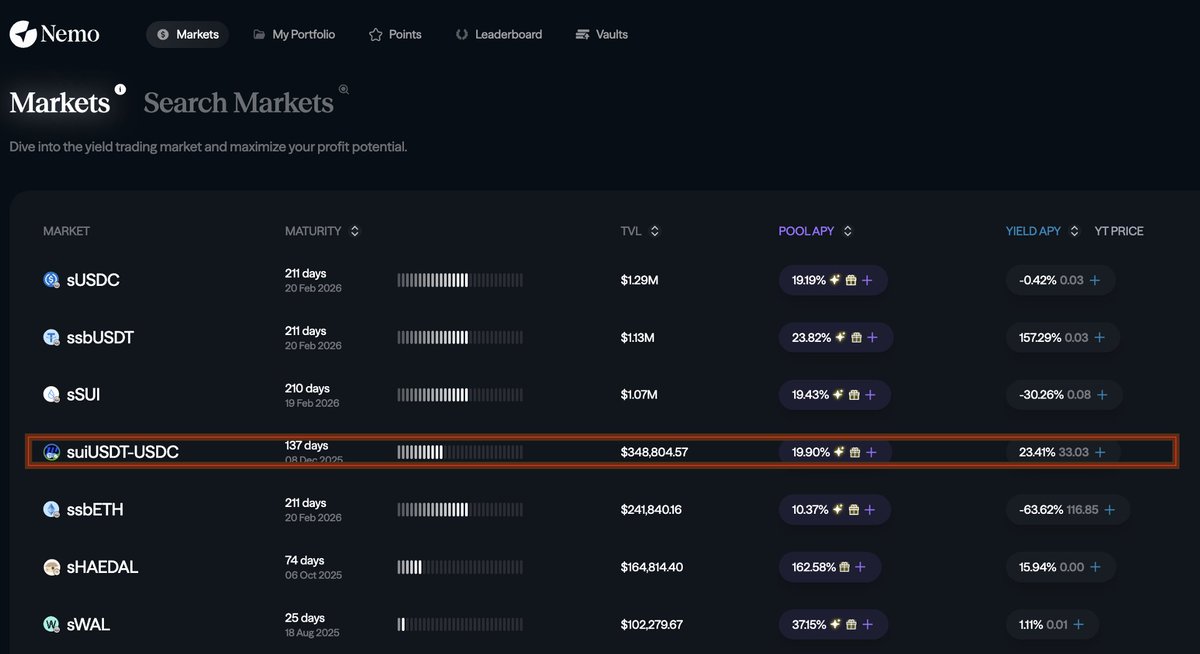Click sUSDC maturity progress bar
This screenshot has height=654, width=1200.
(x=460, y=281)
